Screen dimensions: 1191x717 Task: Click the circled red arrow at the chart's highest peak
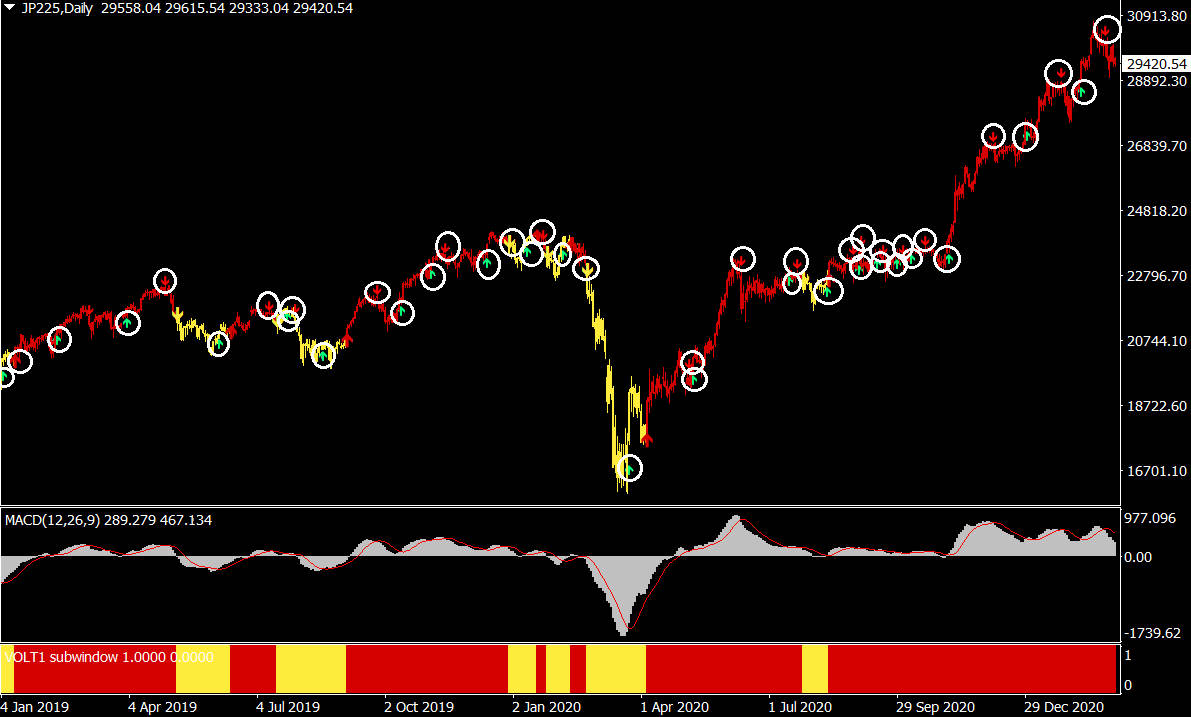[x=1106, y=30]
